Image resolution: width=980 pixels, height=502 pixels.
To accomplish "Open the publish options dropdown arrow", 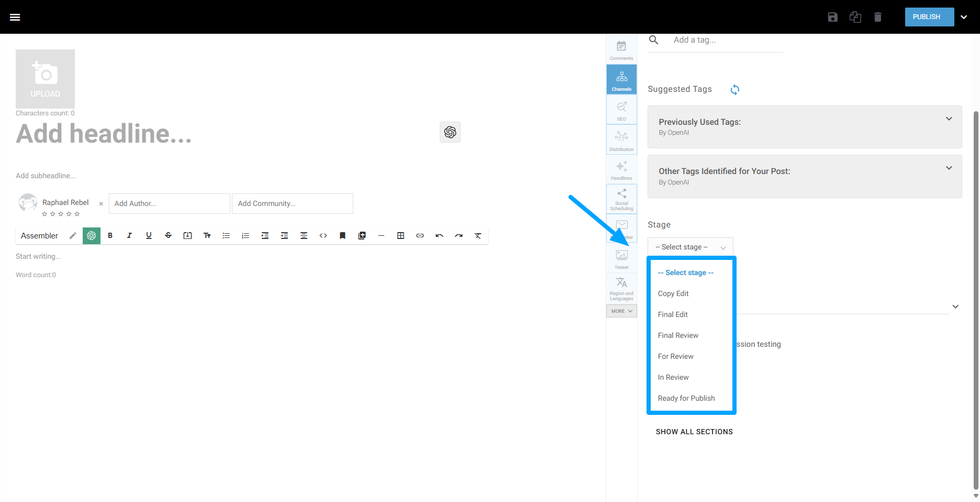I will 964,17.
